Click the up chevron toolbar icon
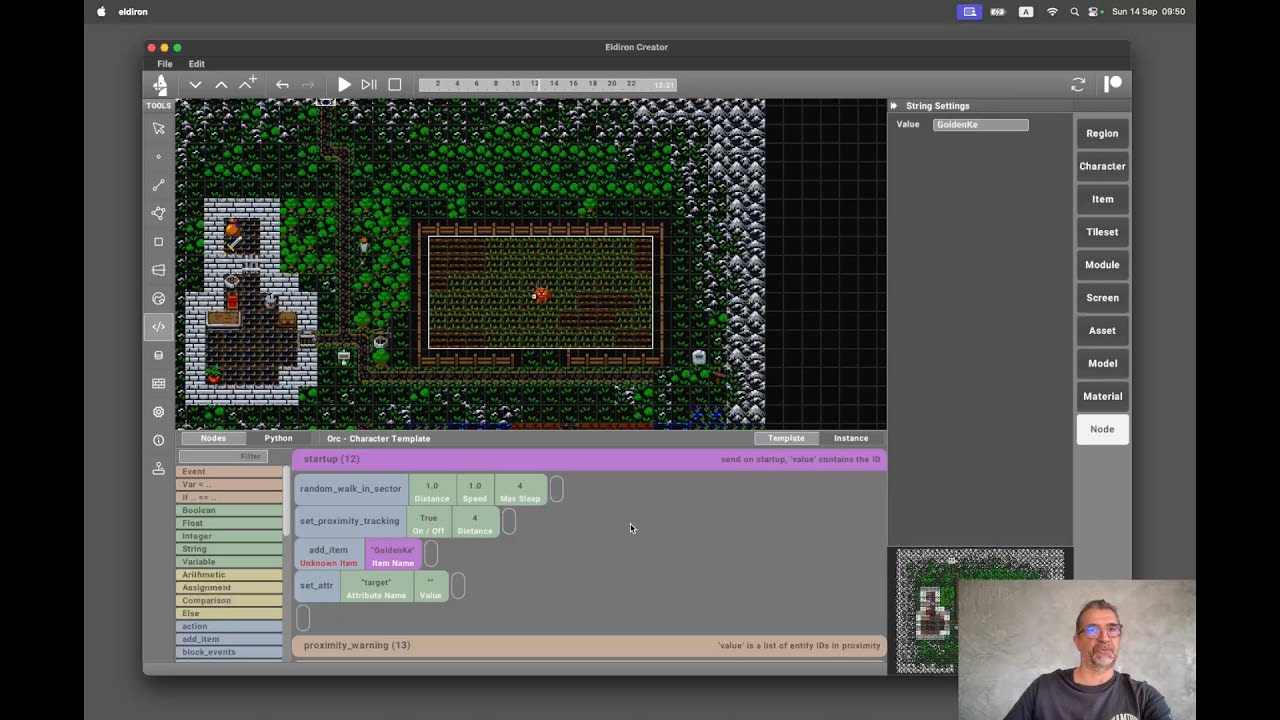 pyautogui.click(x=221, y=85)
